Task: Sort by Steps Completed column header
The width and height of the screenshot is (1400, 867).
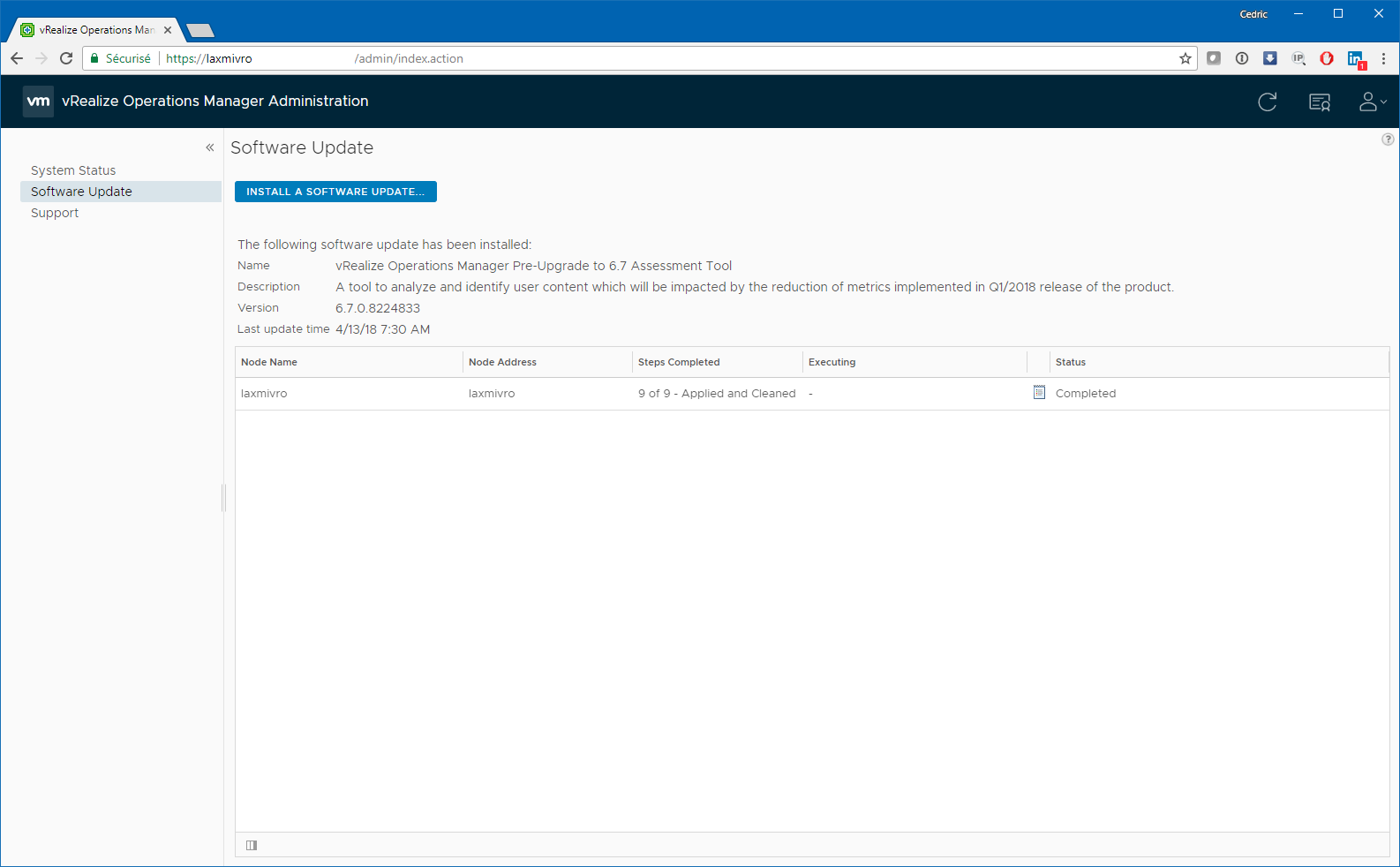Action: click(x=679, y=362)
